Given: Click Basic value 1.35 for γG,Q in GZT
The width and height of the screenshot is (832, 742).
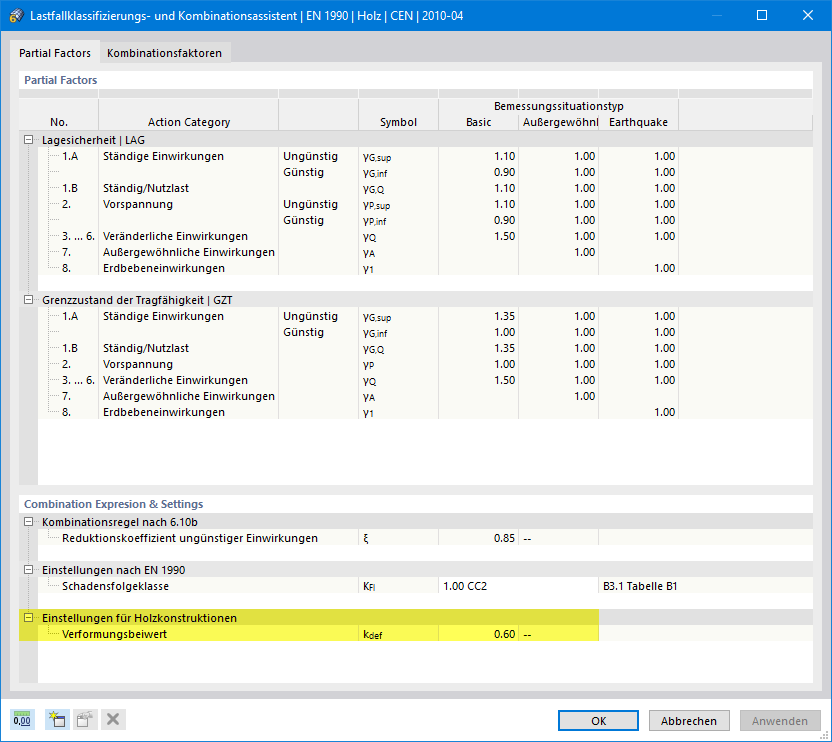Looking at the screenshot, I should (x=478, y=348).
